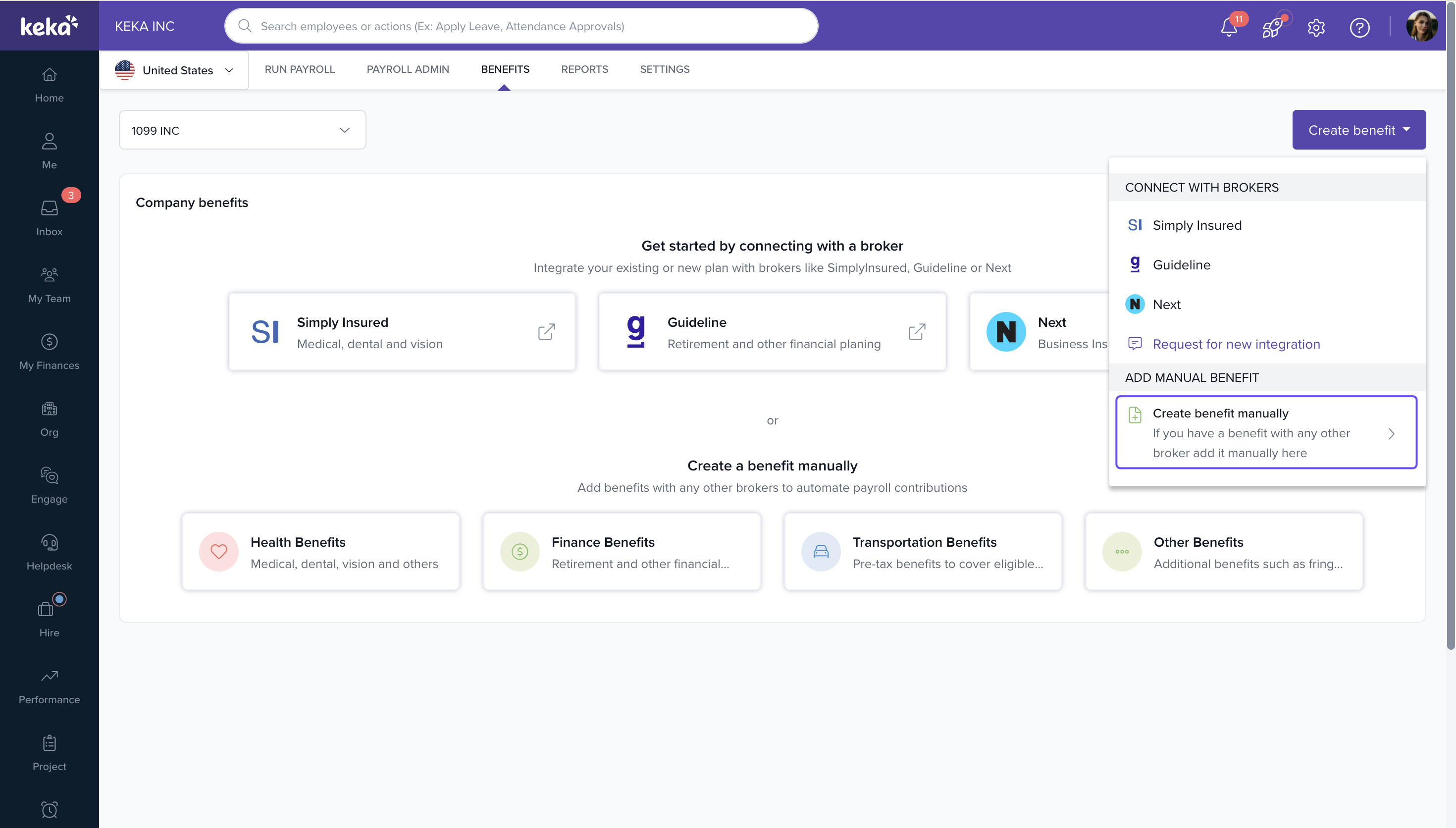Viewport: 1456px width, 828px height.
Task: Click the employee search field
Action: (521, 26)
